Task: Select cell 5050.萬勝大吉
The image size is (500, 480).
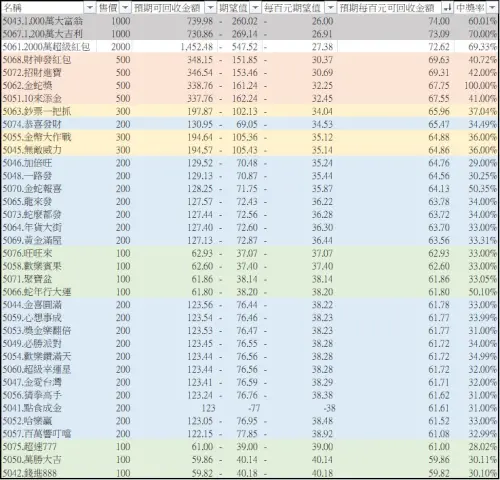Action: pyautogui.click(x=49, y=460)
